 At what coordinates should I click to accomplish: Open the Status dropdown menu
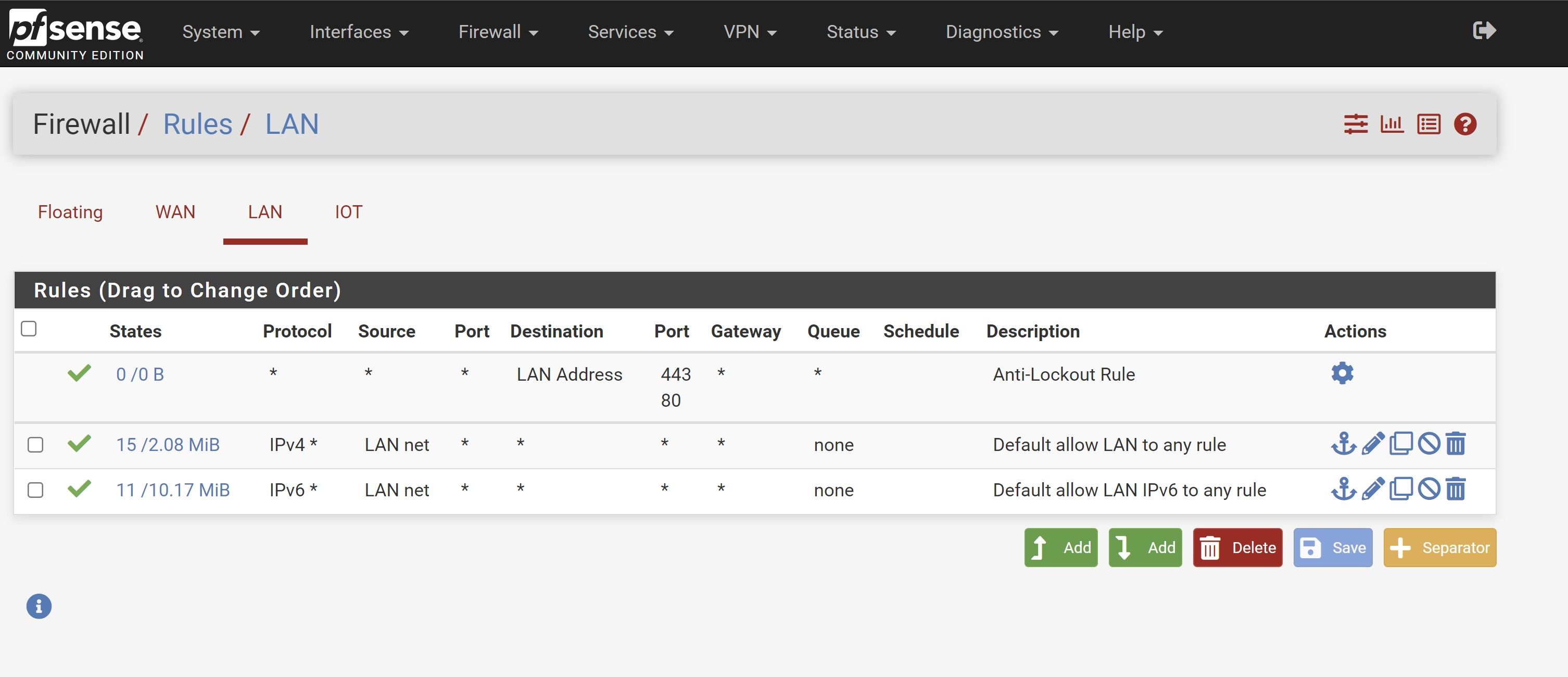[861, 32]
